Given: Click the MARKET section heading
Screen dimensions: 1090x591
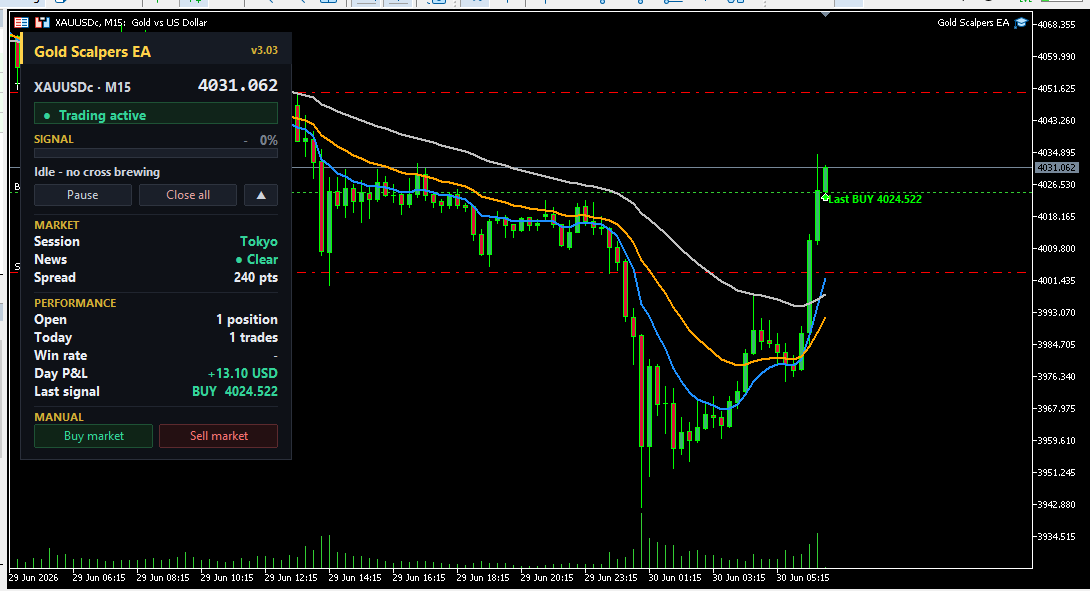Looking at the screenshot, I should [56, 225].
